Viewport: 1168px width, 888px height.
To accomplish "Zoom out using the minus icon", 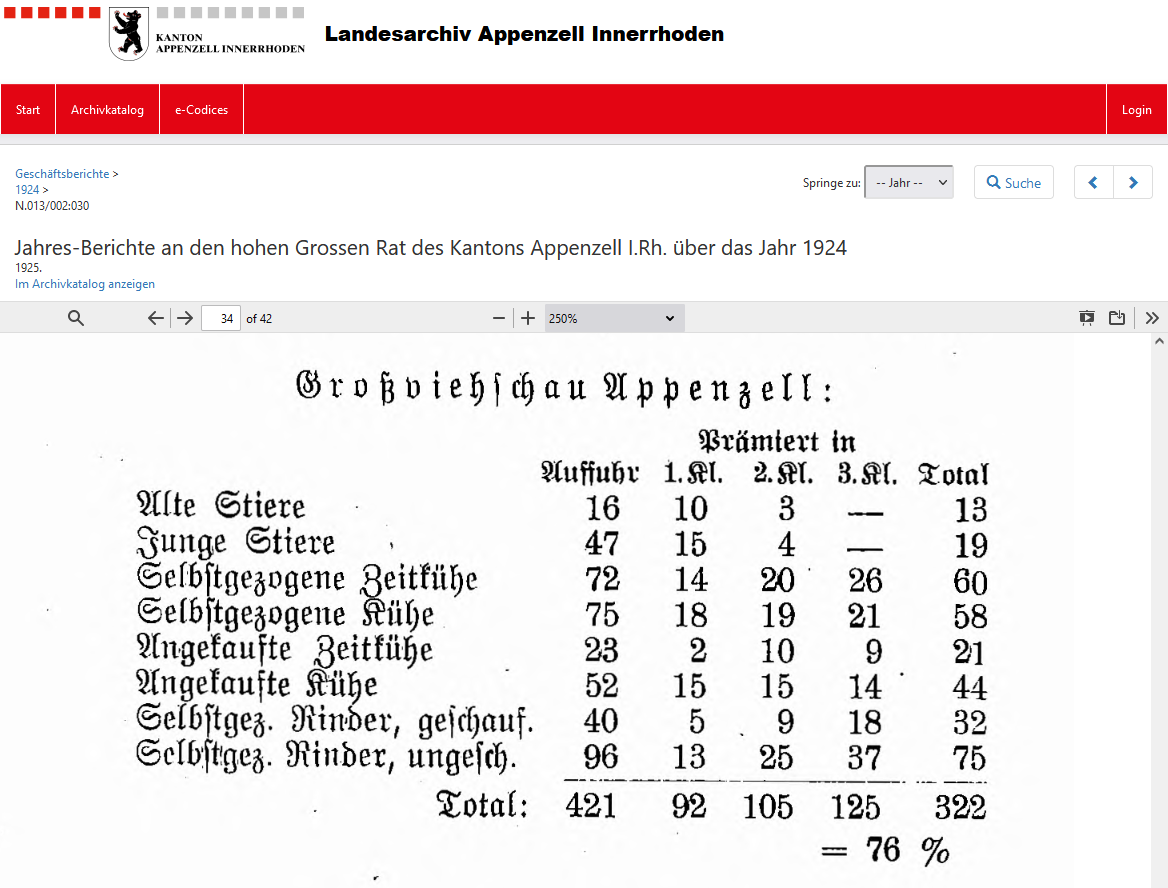I will (499, 318).
